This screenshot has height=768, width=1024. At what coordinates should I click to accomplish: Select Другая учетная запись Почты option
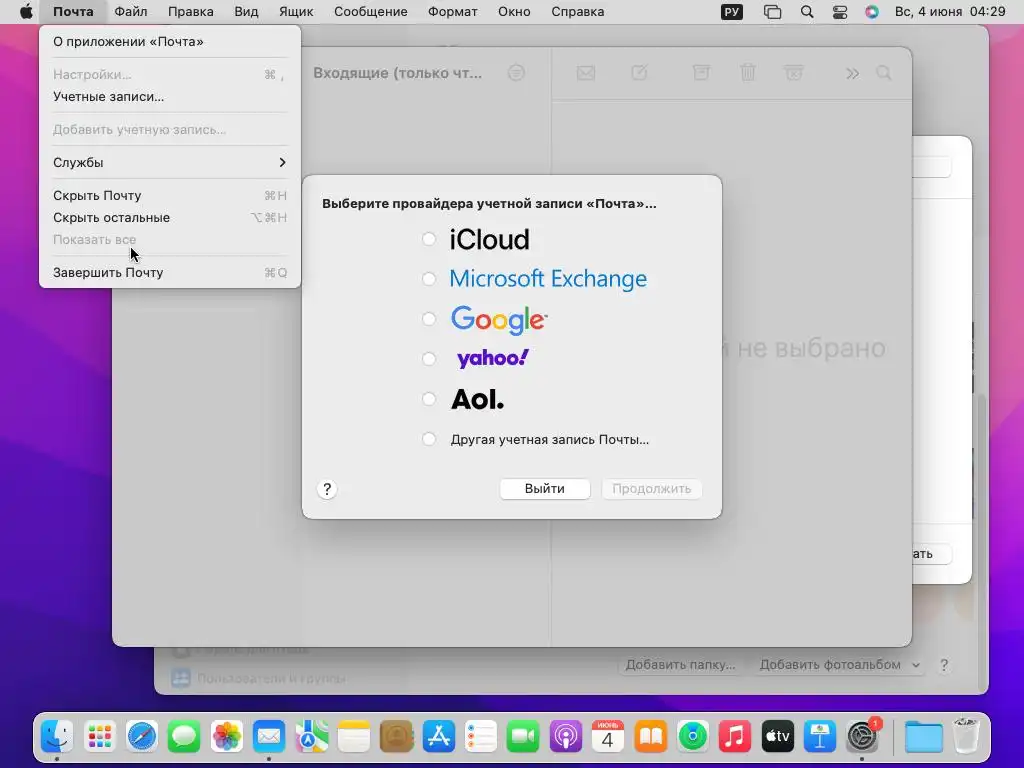[x=428, y=439]
